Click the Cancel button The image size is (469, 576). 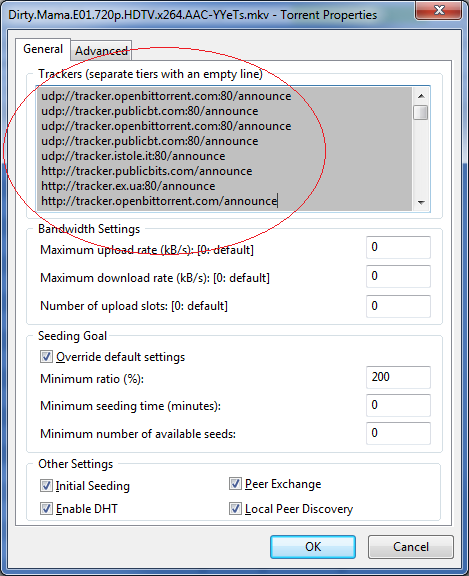(x=411, y=547)
